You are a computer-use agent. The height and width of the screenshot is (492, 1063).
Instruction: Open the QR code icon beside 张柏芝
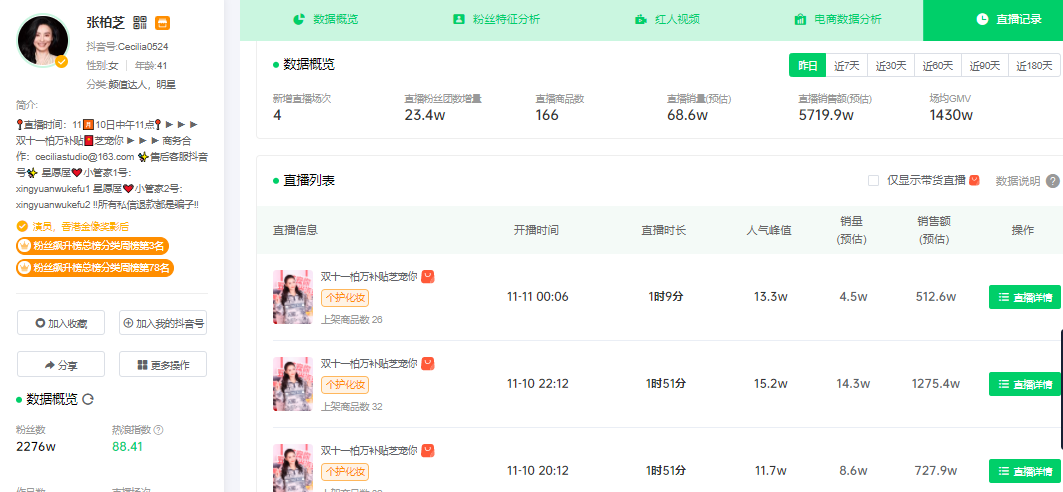(140, 22)
